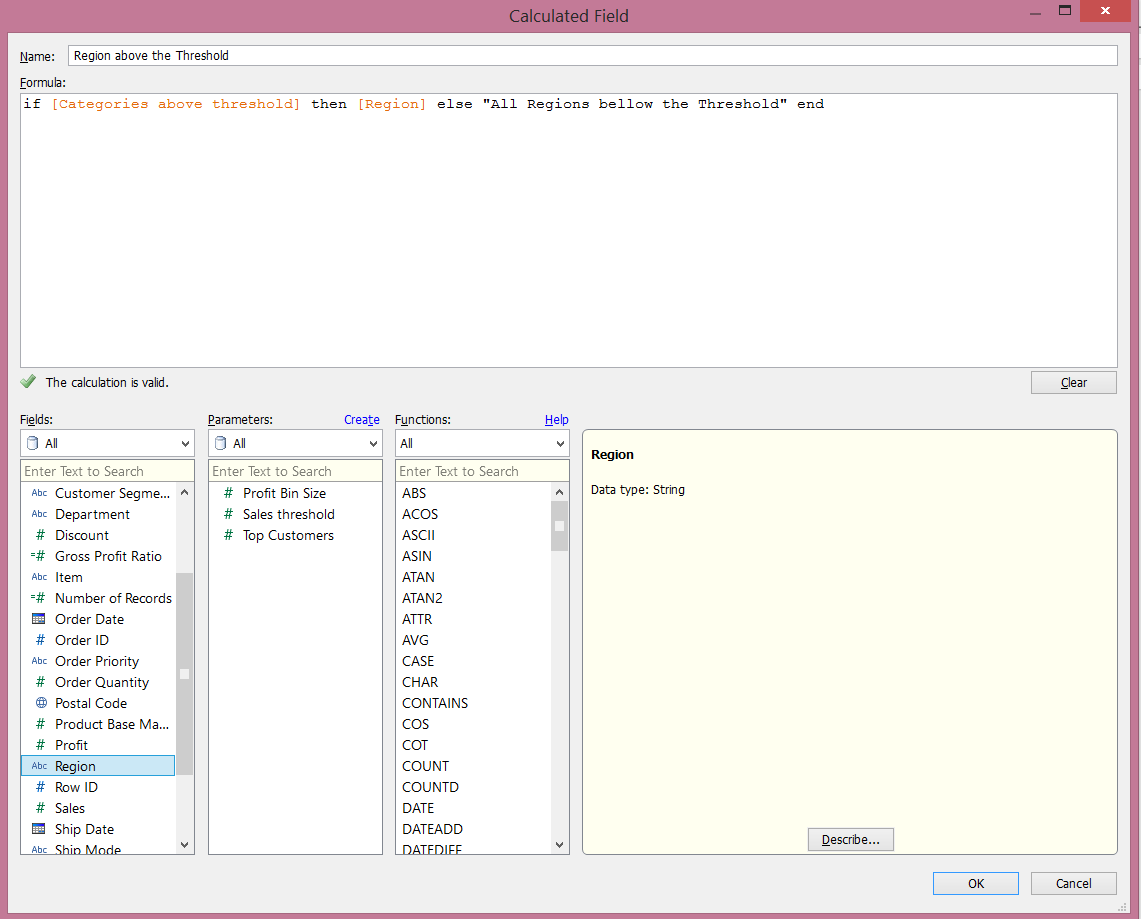Click the Abc icon beside Department
1141x919 pixels.
click(39, 514)
